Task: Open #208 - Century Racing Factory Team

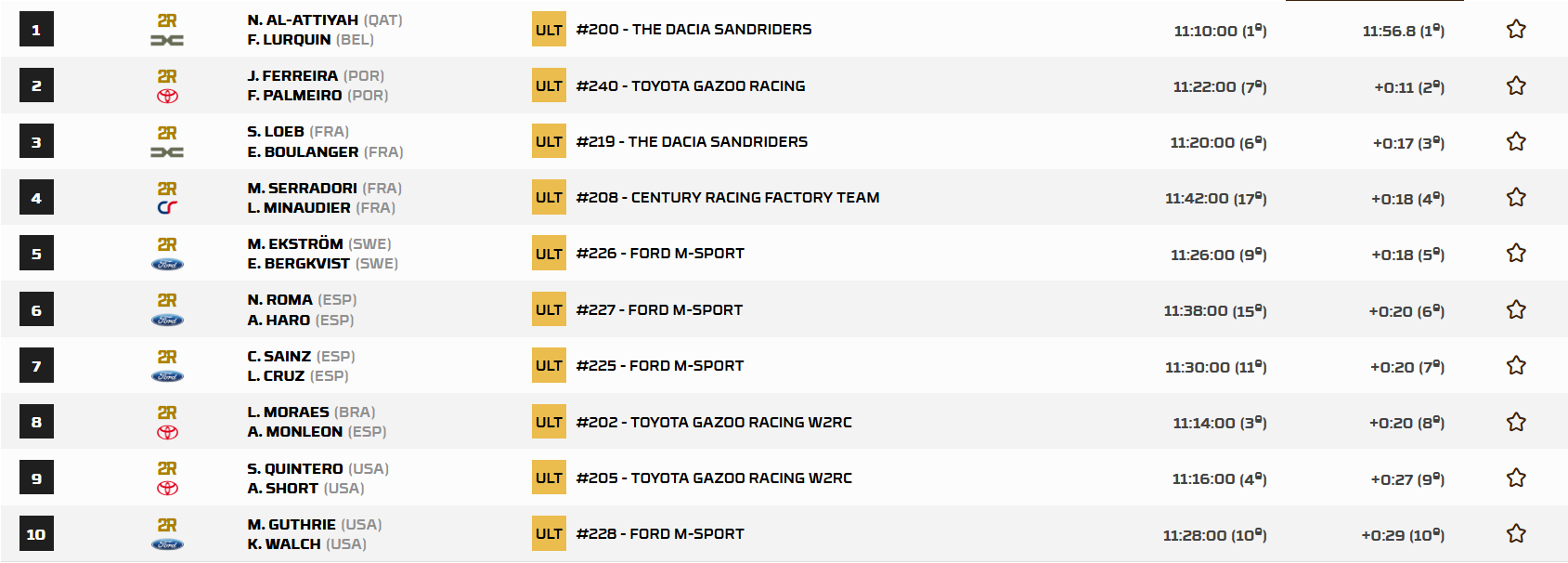Action: 727,198
